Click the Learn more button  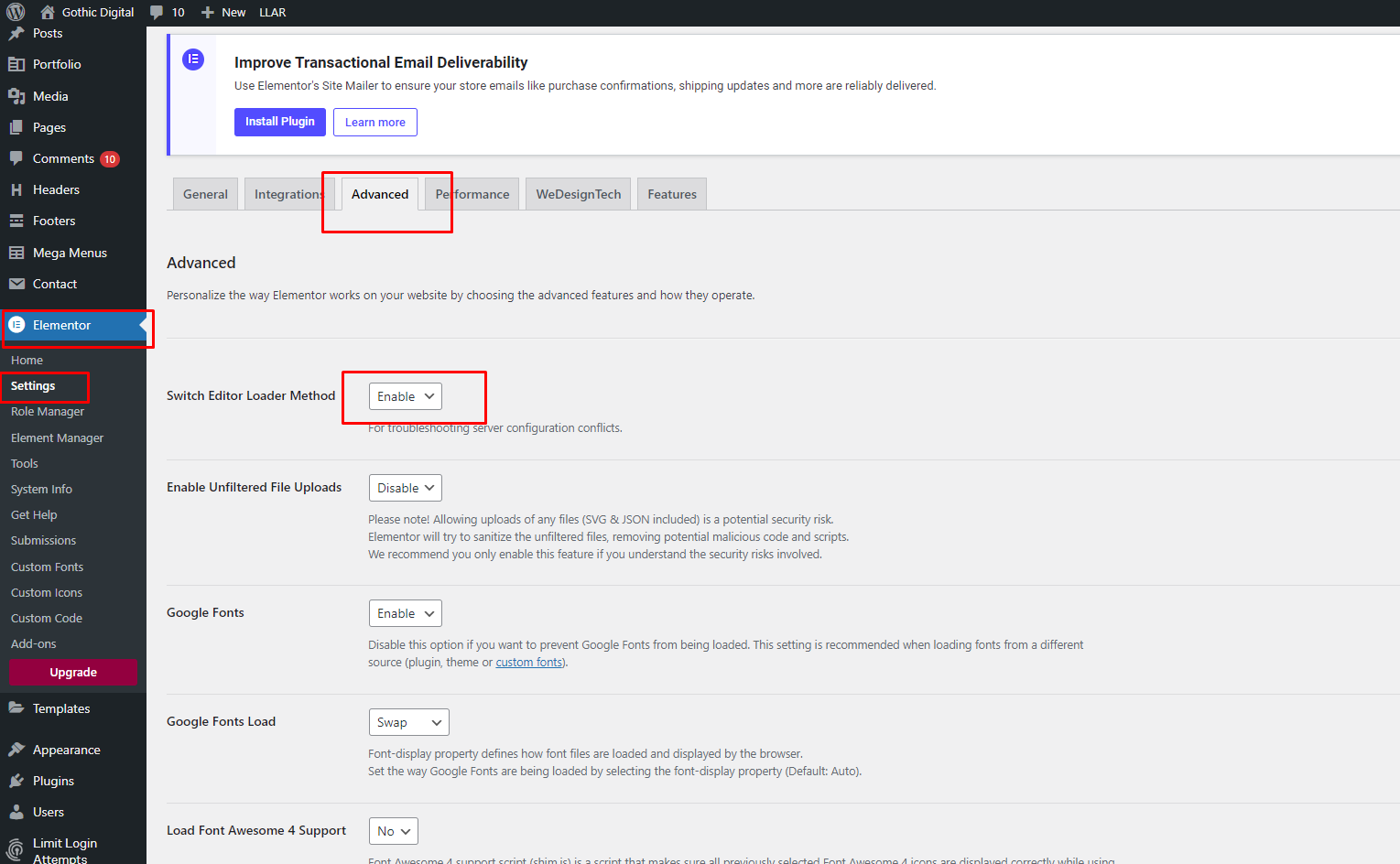375,122
